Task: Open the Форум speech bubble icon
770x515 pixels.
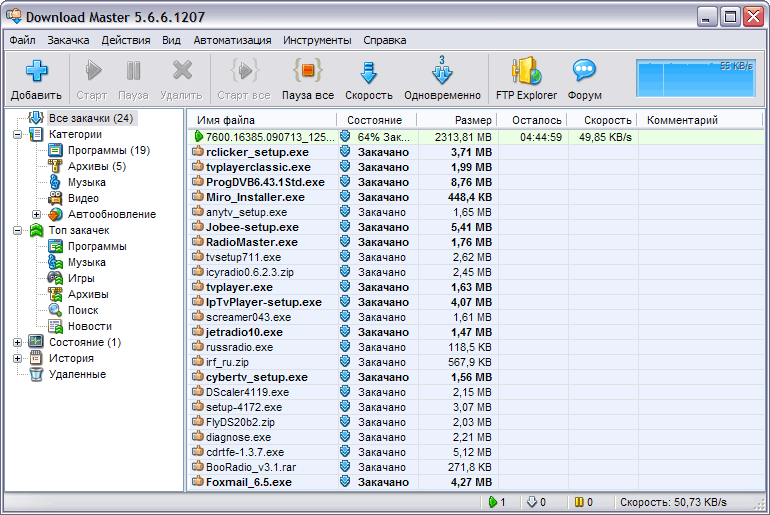Action: tap(584, 72)
